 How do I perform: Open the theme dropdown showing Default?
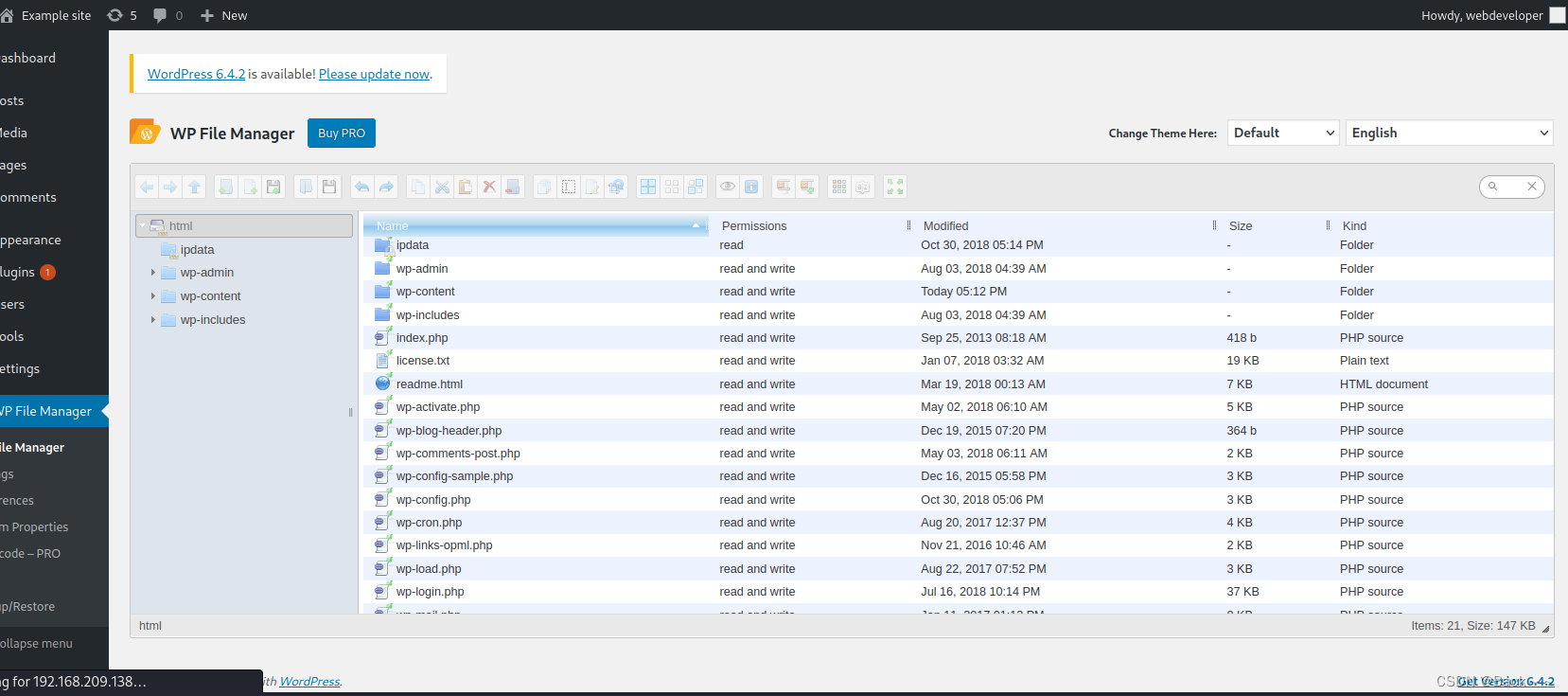point(1283,133)
